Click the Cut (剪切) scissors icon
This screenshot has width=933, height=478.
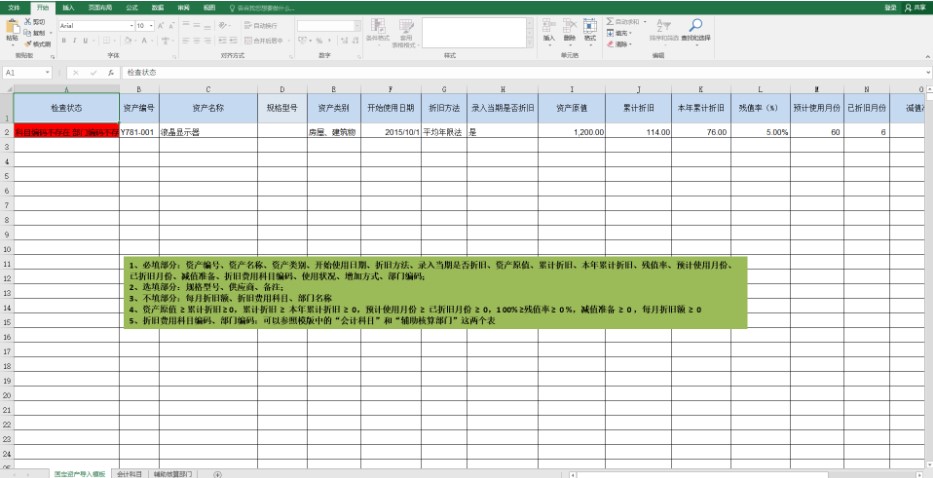[x=28, y=21]
